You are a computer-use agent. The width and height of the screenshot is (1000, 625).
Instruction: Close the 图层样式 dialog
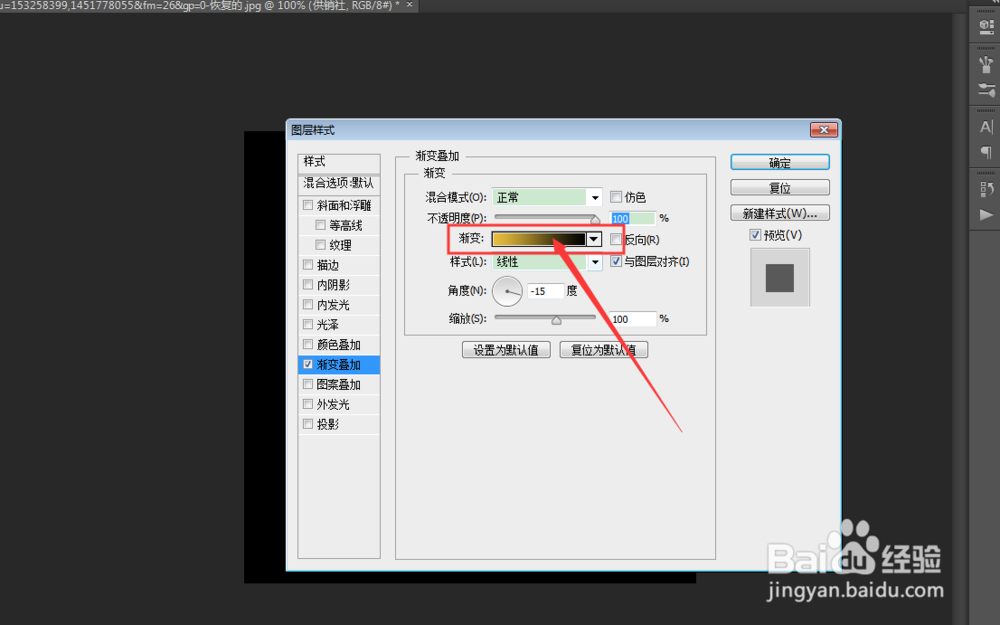(823, 129)
